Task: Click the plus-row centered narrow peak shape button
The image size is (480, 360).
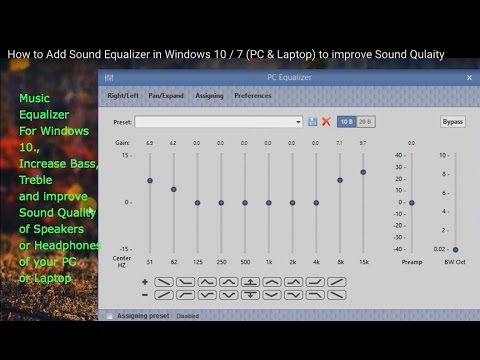Action: 229,282
